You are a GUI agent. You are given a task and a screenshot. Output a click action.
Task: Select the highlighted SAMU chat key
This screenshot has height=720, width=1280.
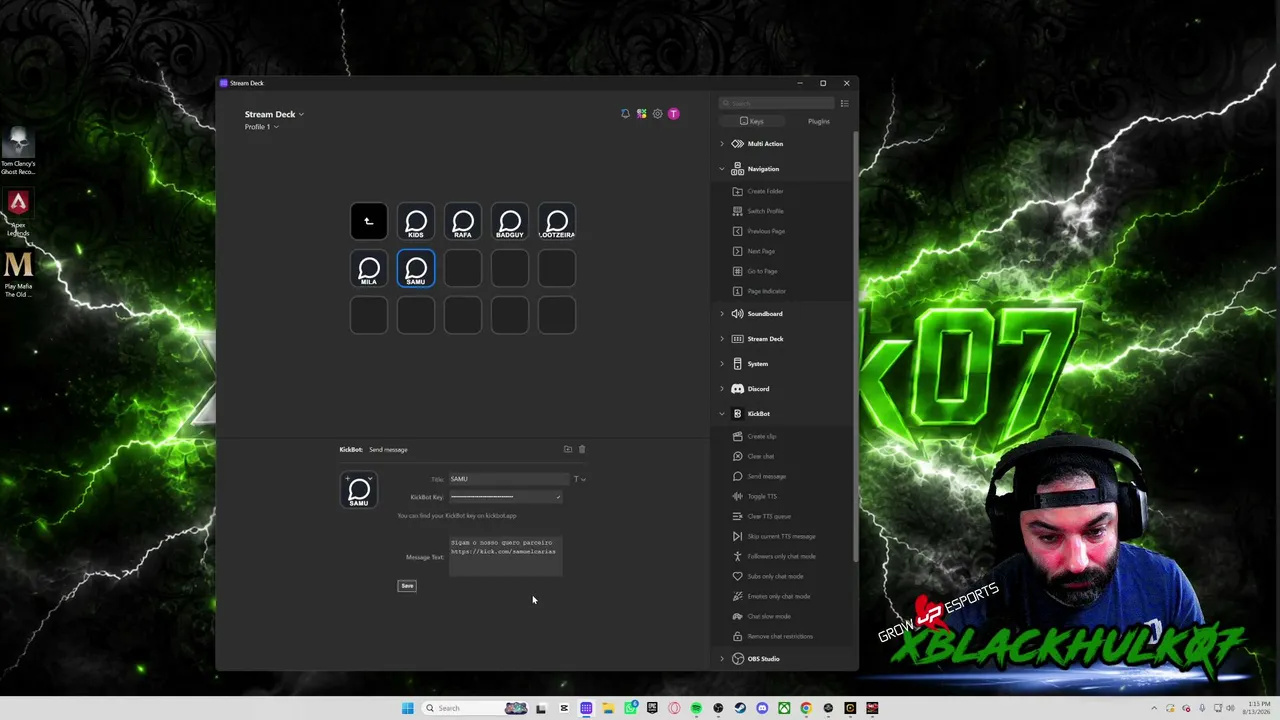(416, 269)
